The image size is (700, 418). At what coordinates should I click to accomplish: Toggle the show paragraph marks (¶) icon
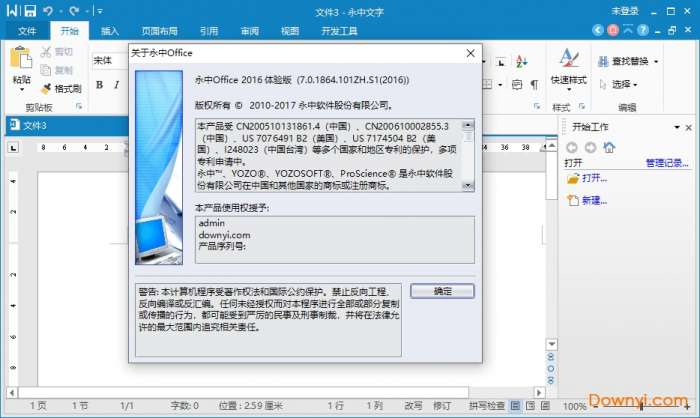(x=534, y=84)
